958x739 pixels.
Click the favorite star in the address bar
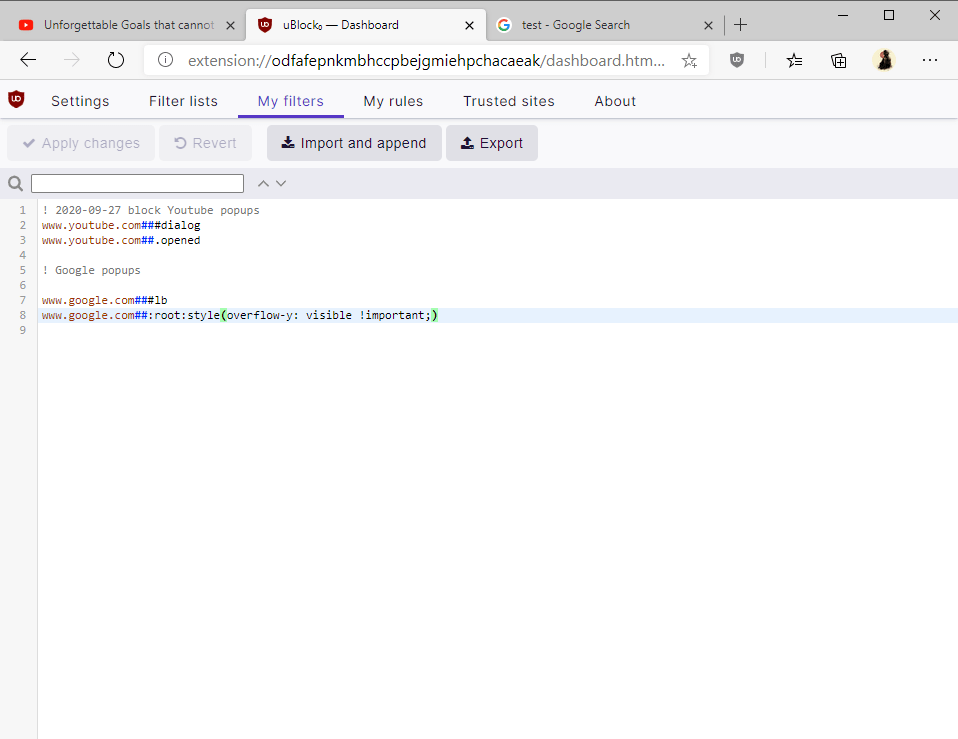pos(689,60)
